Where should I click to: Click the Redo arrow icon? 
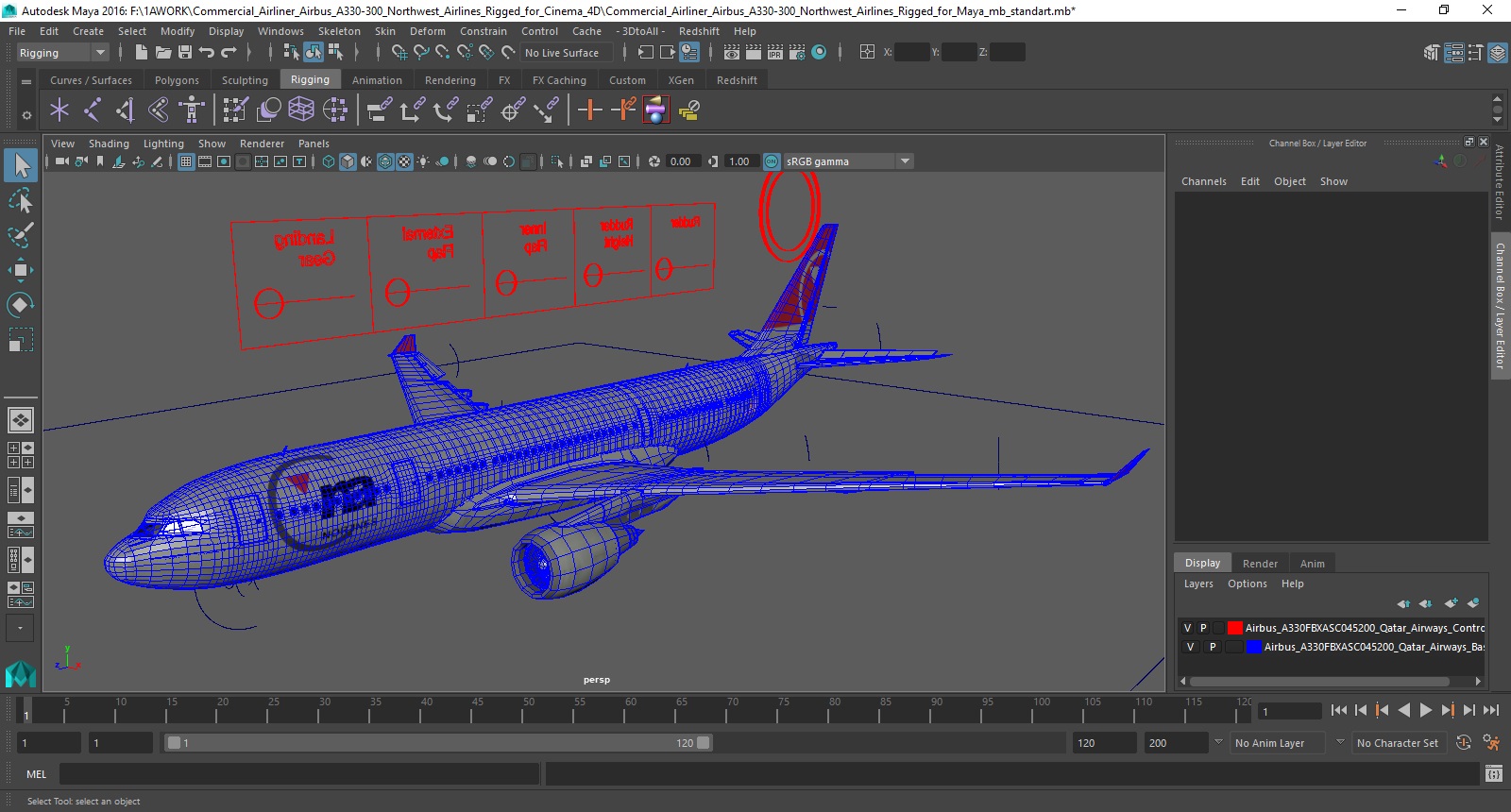coord(229,52)
